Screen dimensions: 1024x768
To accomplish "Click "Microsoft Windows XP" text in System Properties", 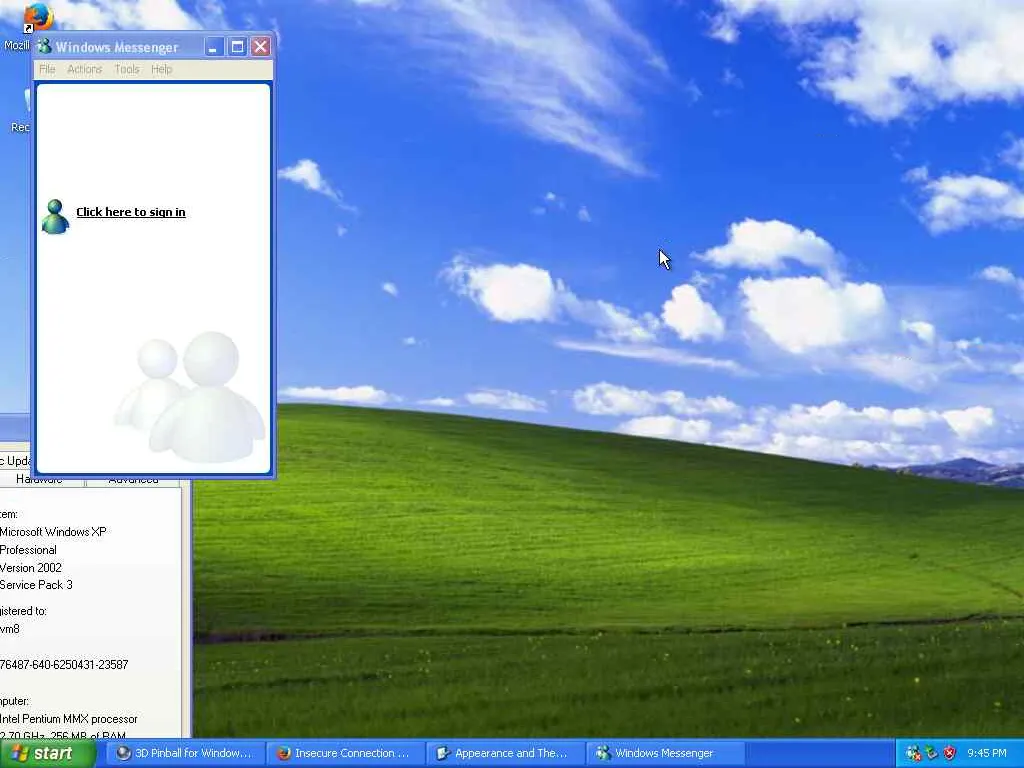I will (x=53, y=532).
